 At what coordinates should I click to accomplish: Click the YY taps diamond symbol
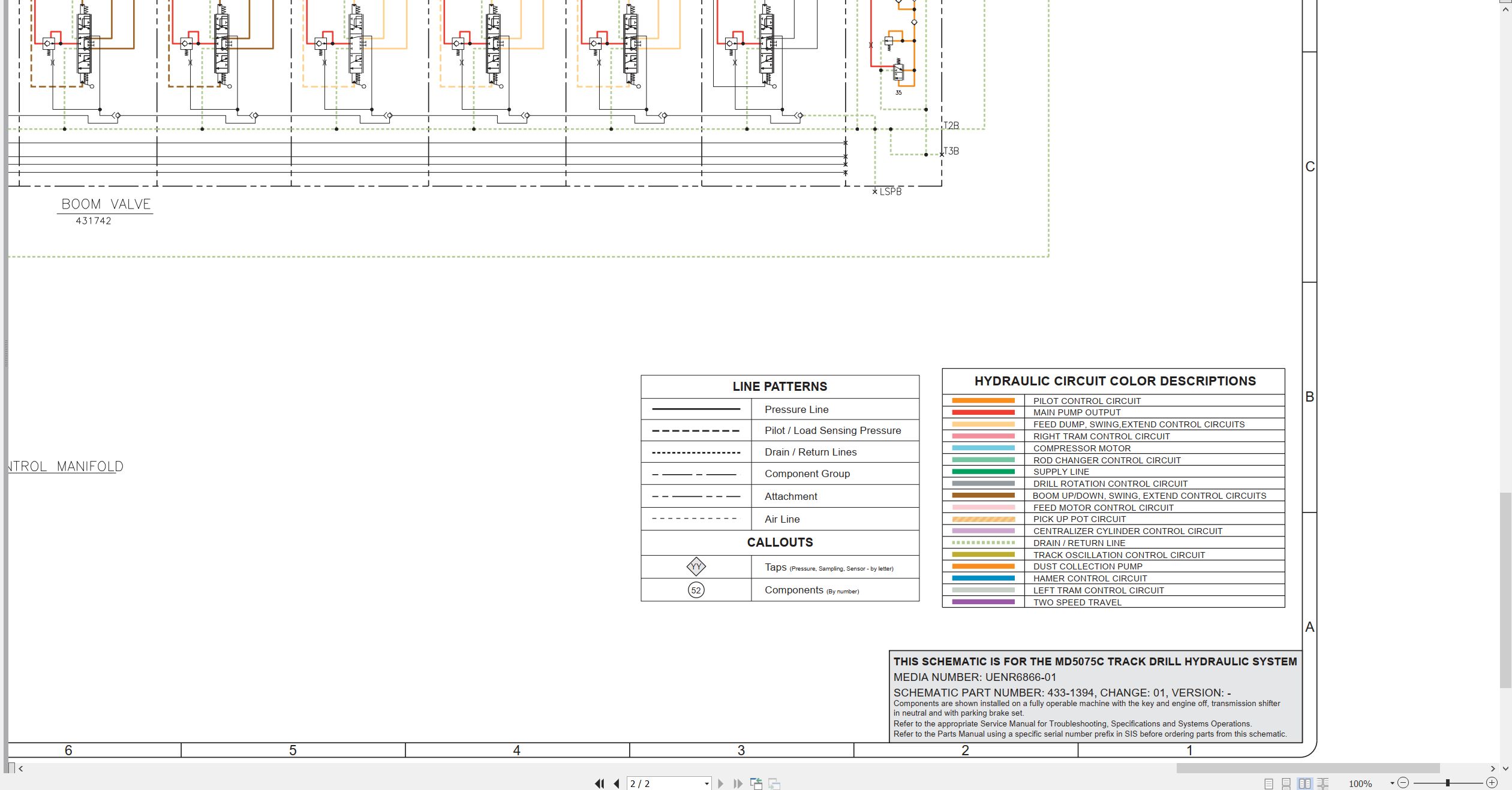[696, 566]
